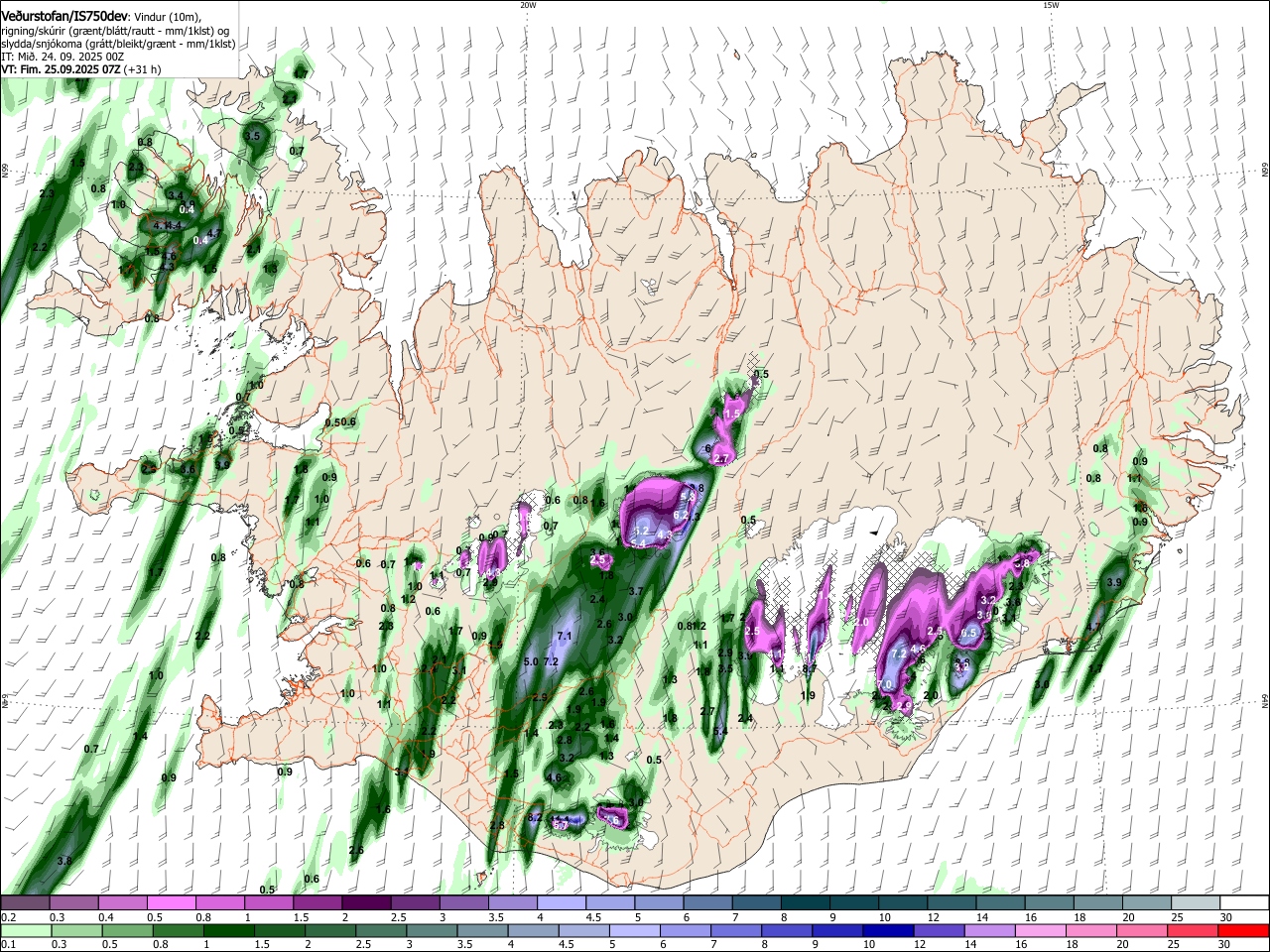Click the 4.7 value in the Westfjords
Viewport: 1270px width, 952px height.
(213, 234)
